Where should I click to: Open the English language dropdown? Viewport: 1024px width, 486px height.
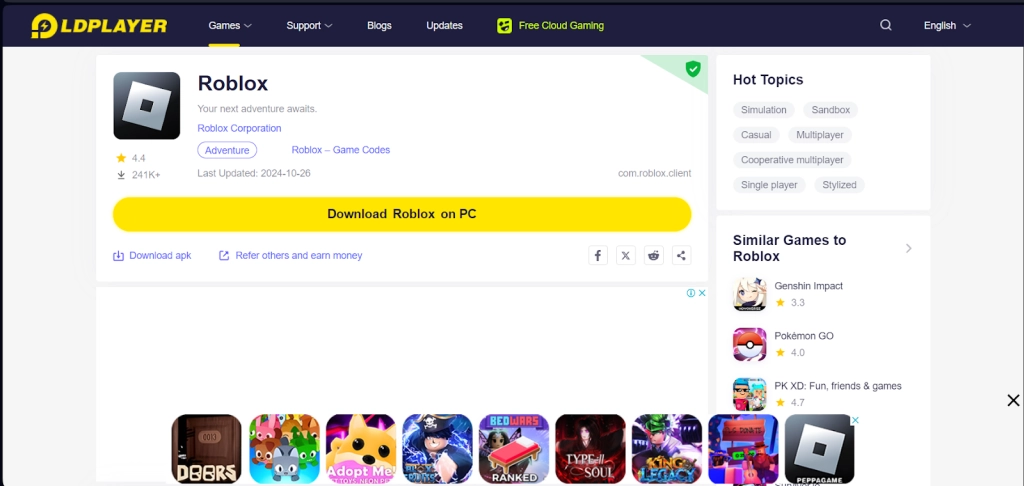click(x=947, y=25)
